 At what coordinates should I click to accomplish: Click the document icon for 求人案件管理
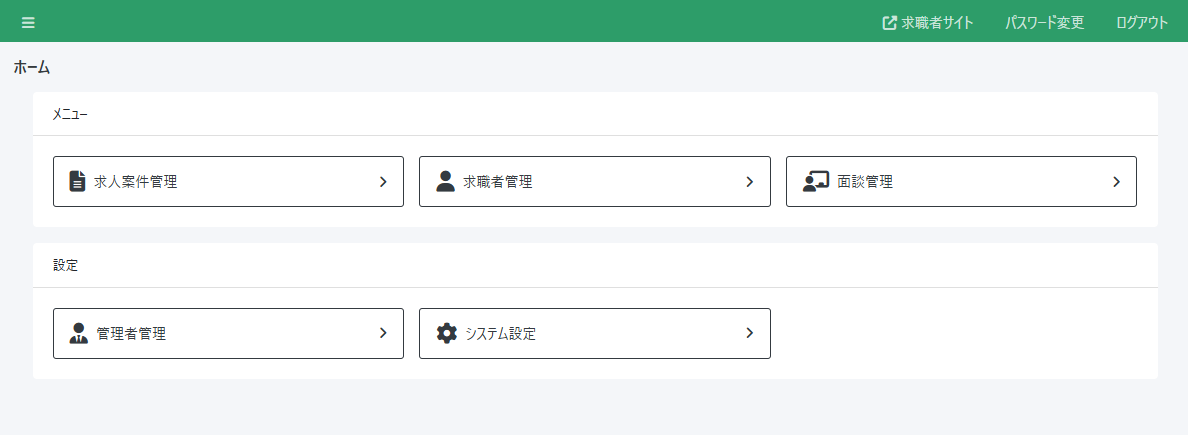tap(77, 181)
